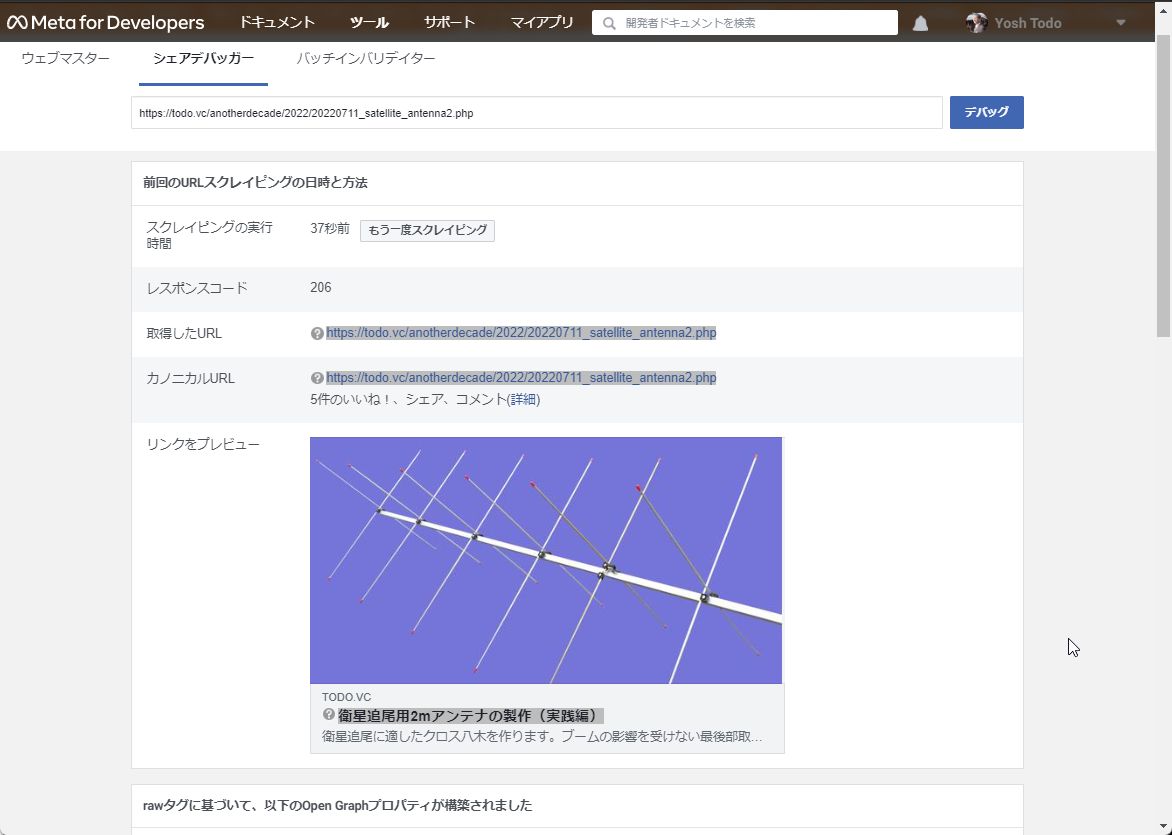The image size is (1172, 835).
Task: Focus the URL debug input field
Action: [536, 113]
